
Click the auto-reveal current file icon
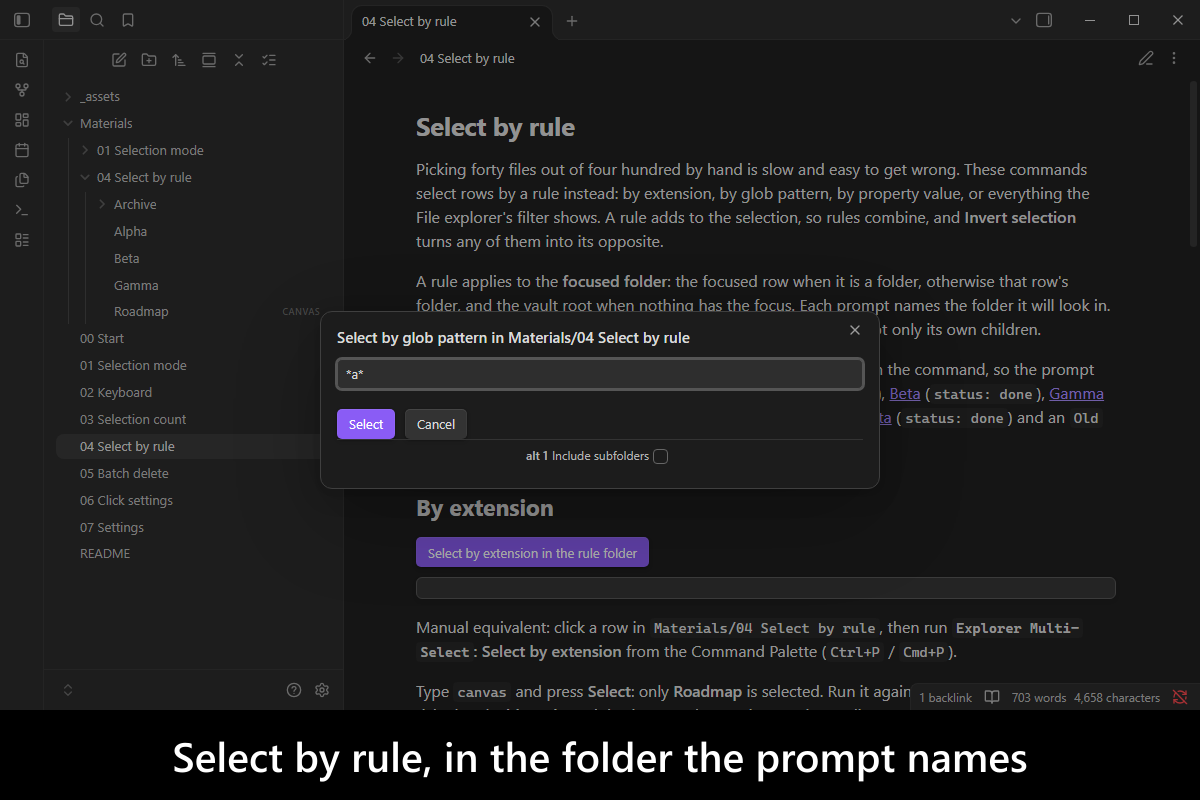(209, 60)
